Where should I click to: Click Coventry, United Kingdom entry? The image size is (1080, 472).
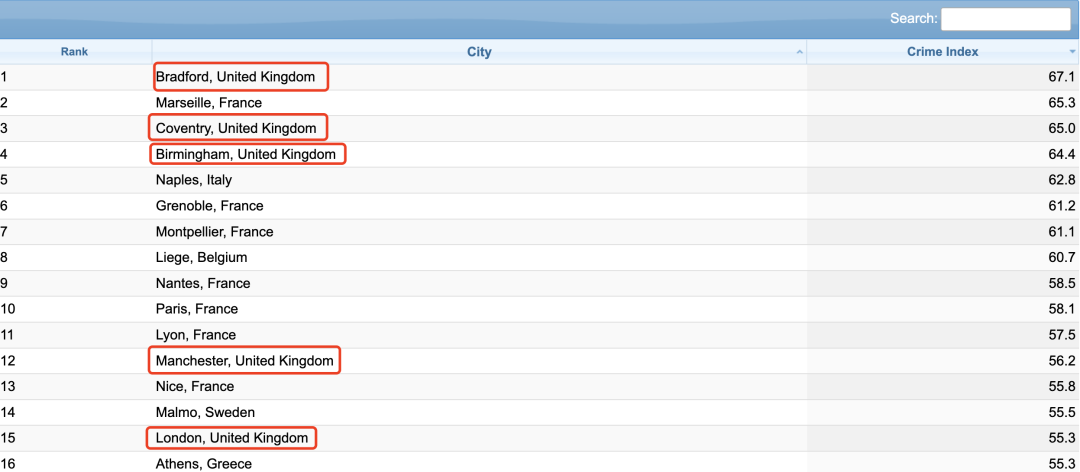pos(236,128)
